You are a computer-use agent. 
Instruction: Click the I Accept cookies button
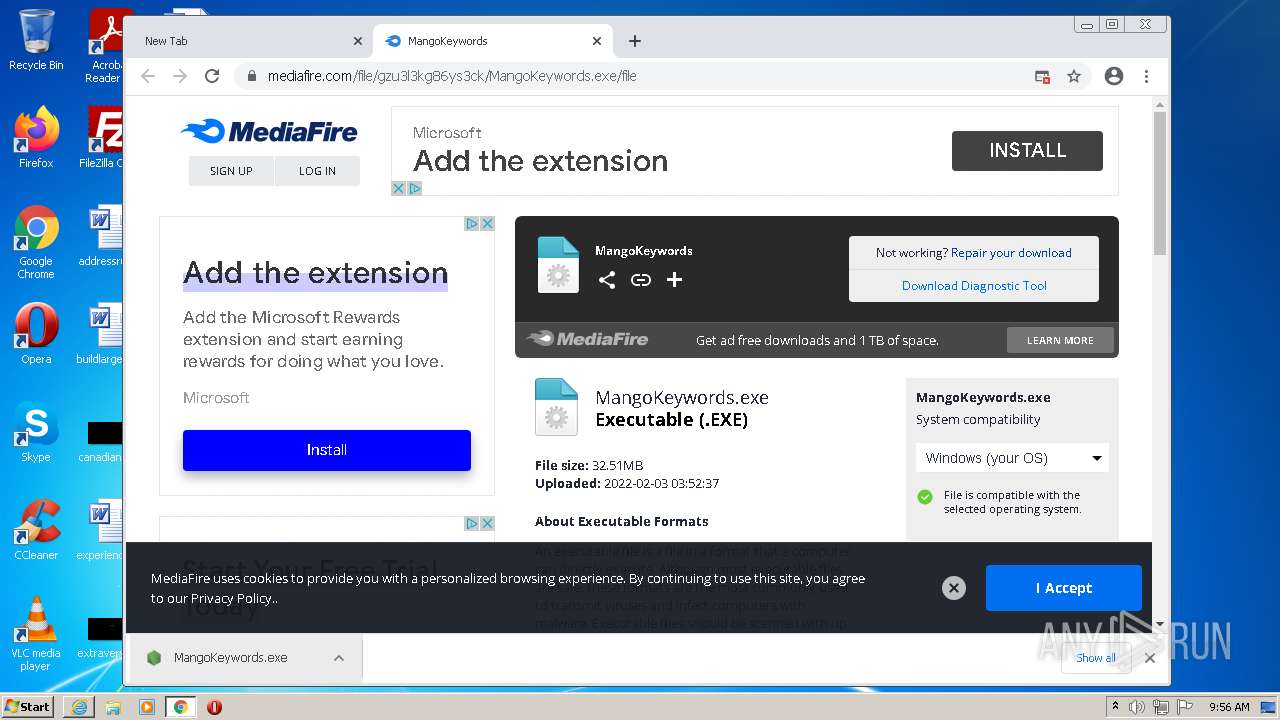[x=1064, y=588]
